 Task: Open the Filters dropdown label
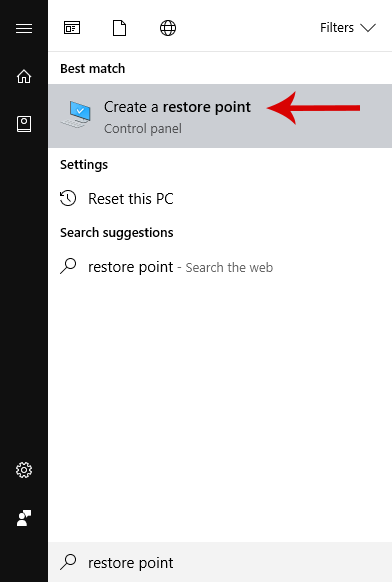[337, 28]
